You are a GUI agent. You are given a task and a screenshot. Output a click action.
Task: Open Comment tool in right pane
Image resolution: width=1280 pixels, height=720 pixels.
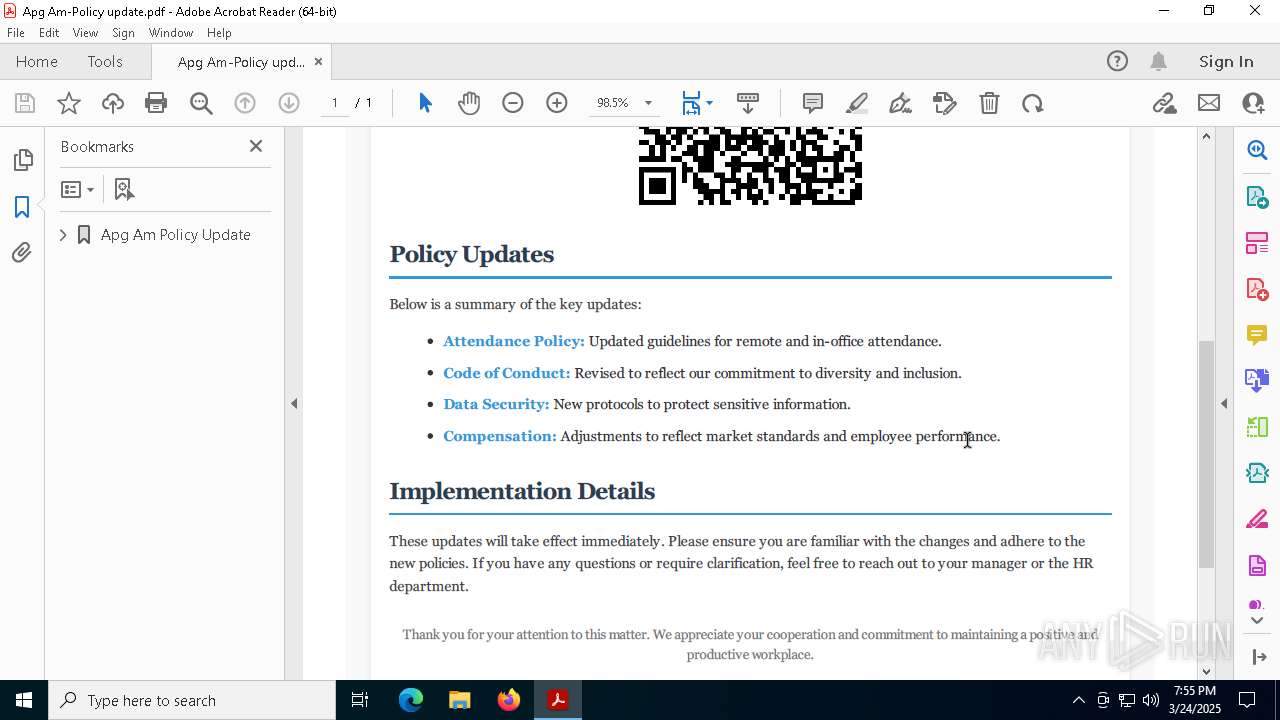point(1257,335)
